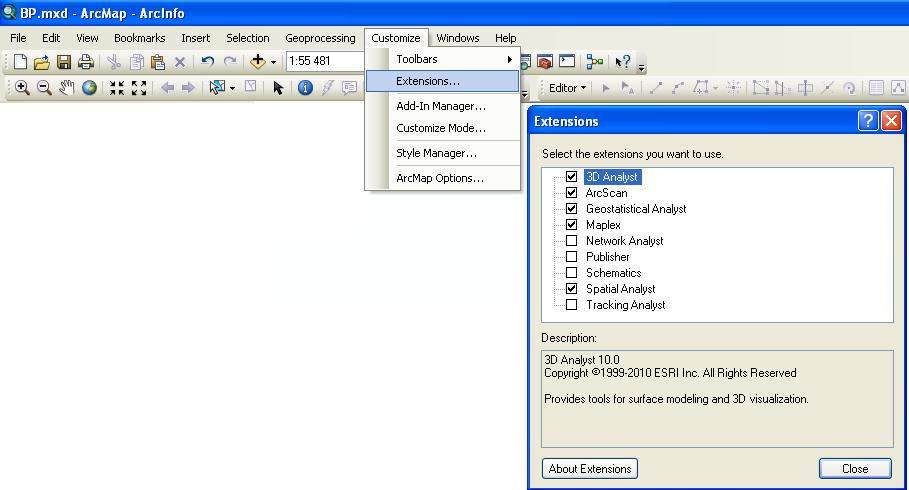Undo the last action
The width and height of the screenshot is (909, 490).
[x=208, y=61]
